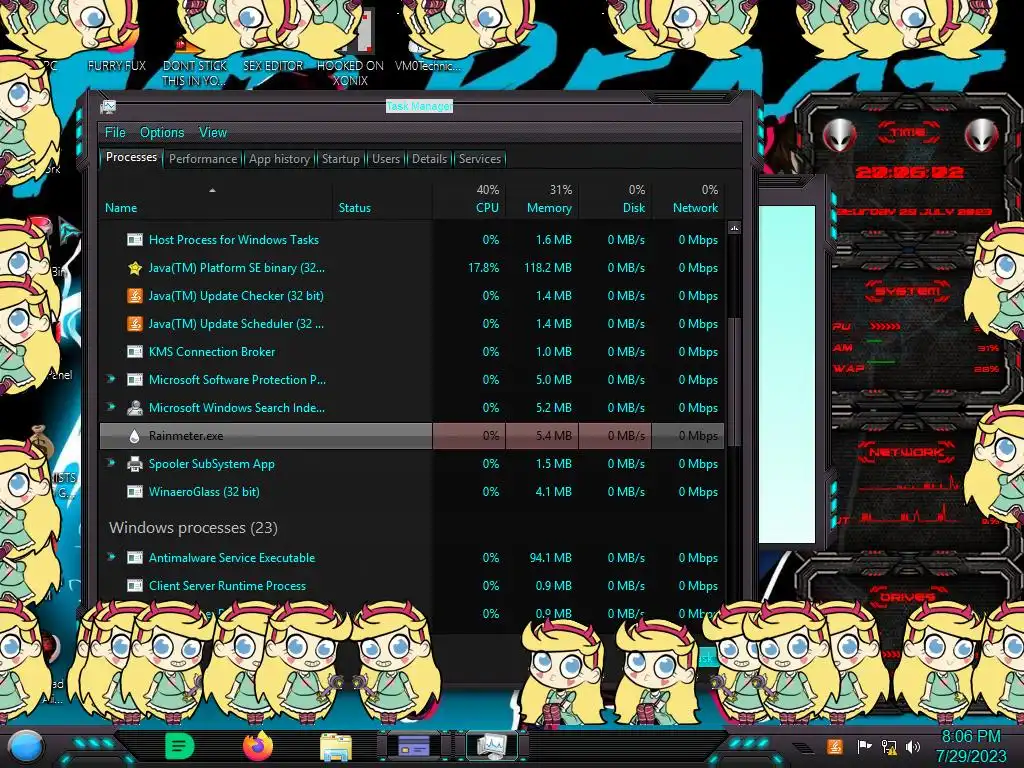1024x768 pixels.
Task: Click the right alien head on Rainmeter widget
Action: [x=981, y=135]
